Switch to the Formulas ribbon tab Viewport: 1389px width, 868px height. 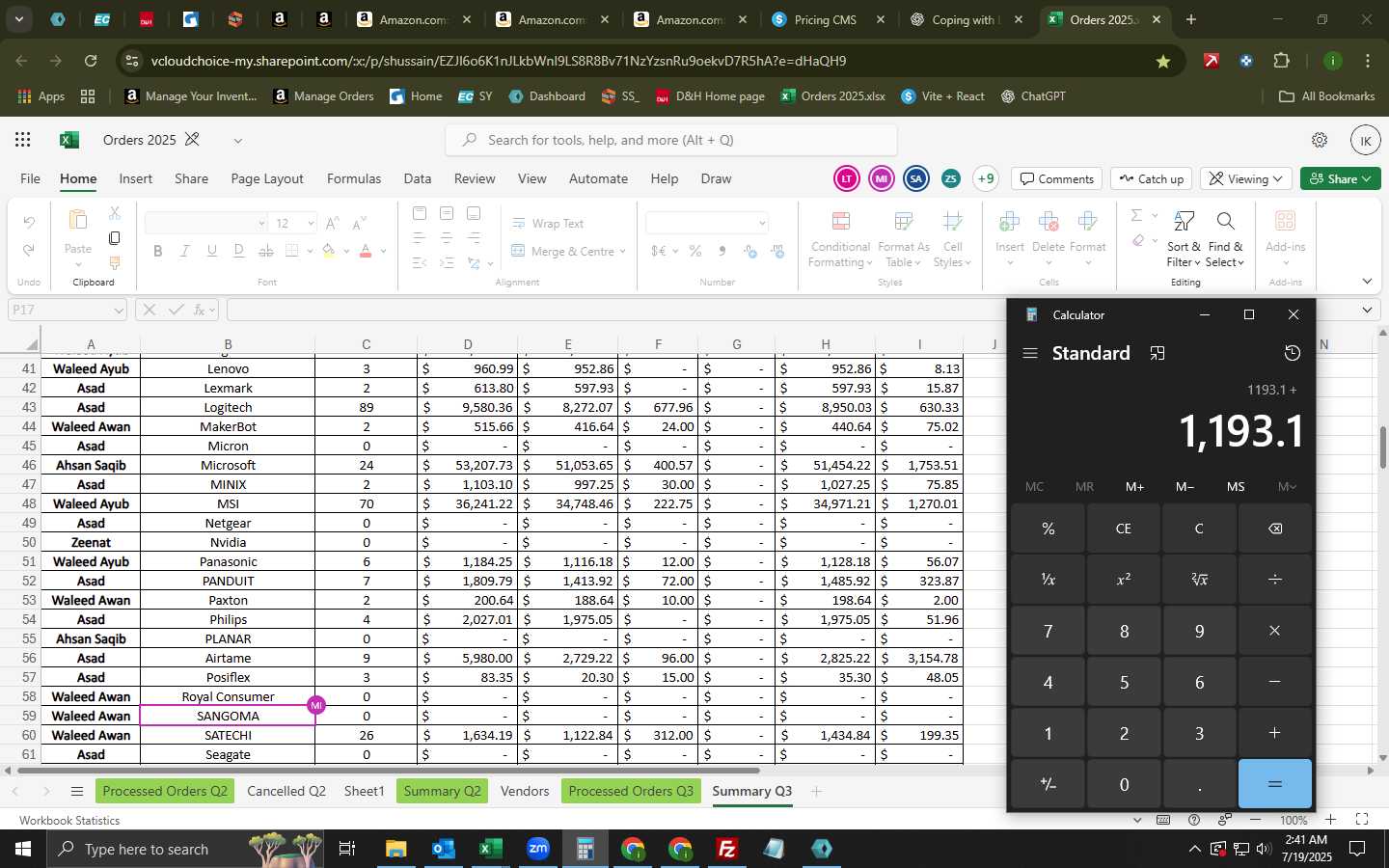click(354, 179)
